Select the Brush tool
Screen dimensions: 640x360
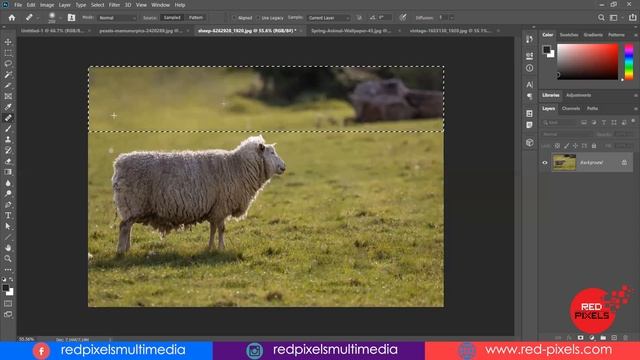(x=8, y=129)
